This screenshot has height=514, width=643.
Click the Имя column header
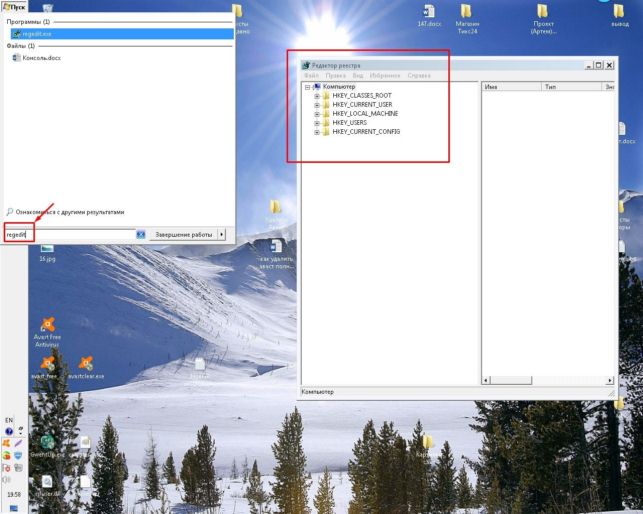511,87
